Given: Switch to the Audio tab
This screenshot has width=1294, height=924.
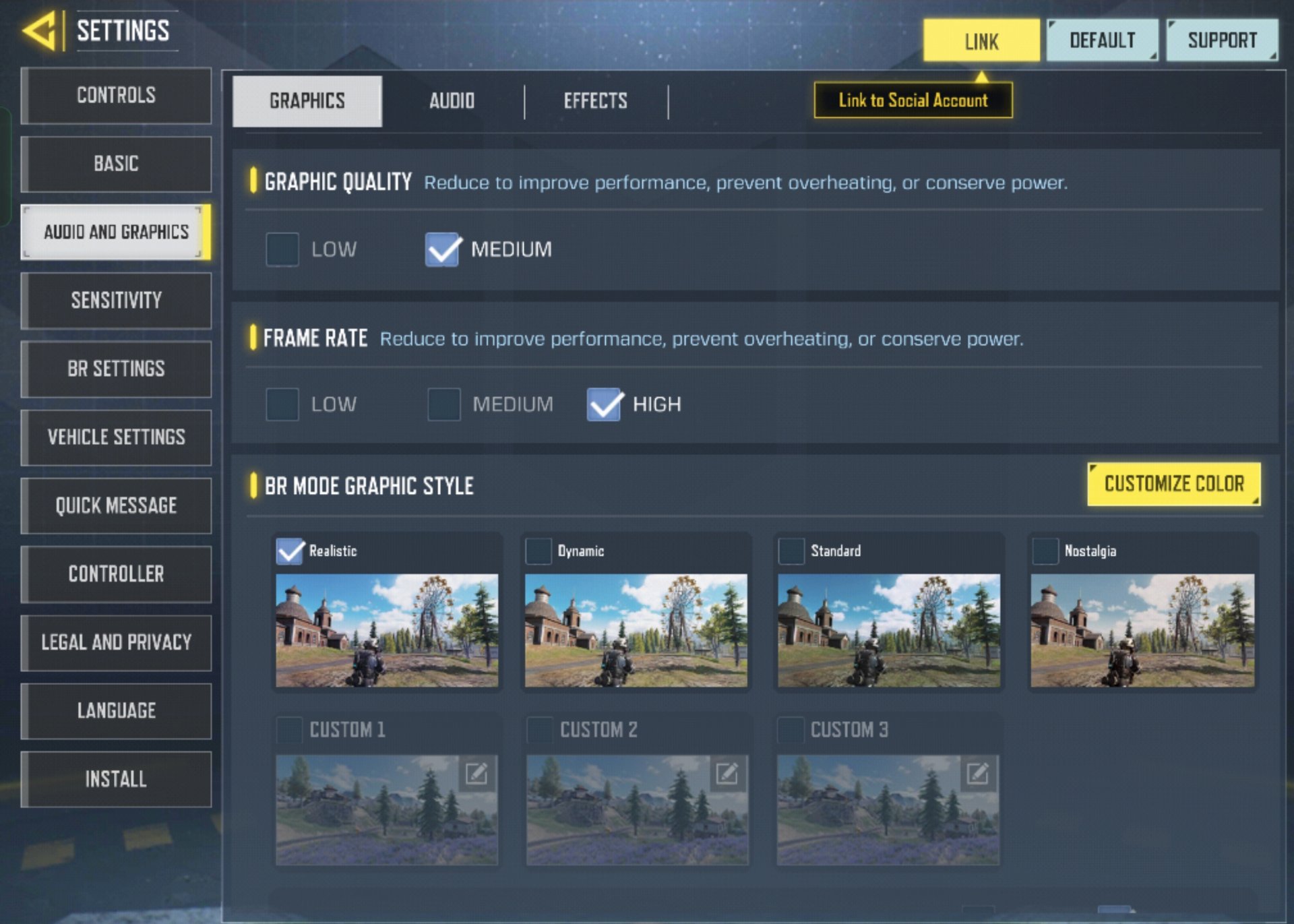Looking at the screenshot, I should tap(452, 101).
